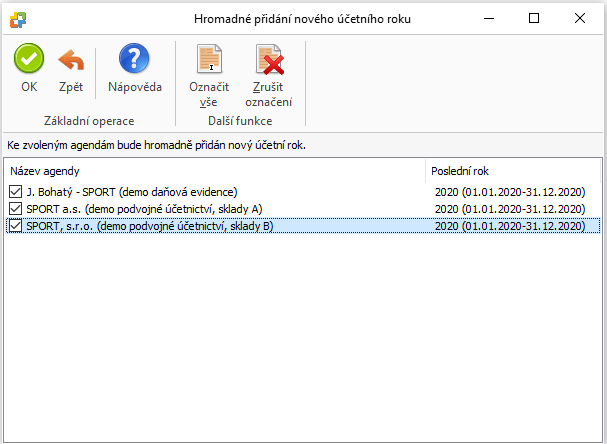Sort by Poslední rok column header

coord(513,171)
